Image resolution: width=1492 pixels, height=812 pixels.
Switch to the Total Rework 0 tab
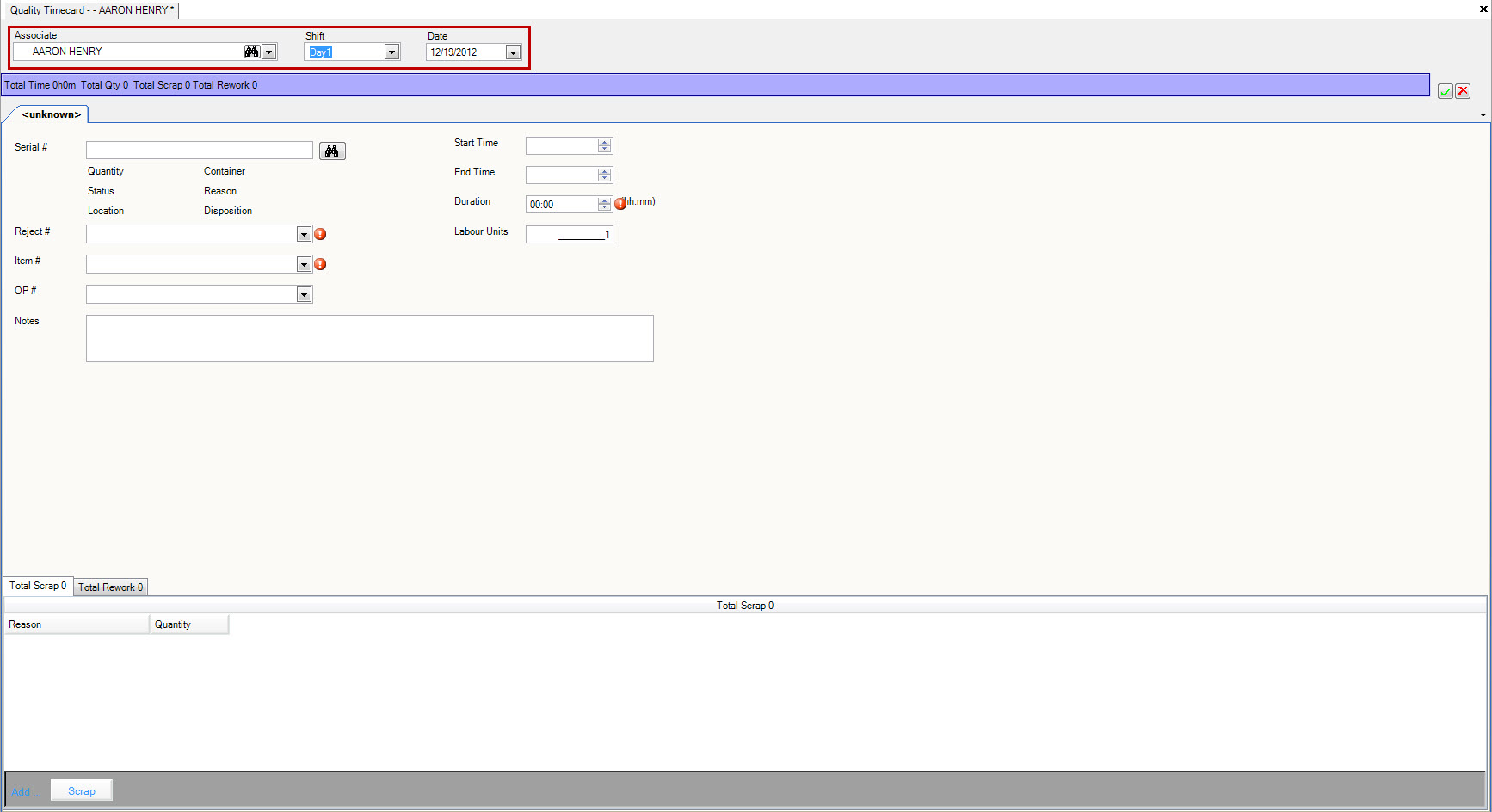tap(111, 587)
